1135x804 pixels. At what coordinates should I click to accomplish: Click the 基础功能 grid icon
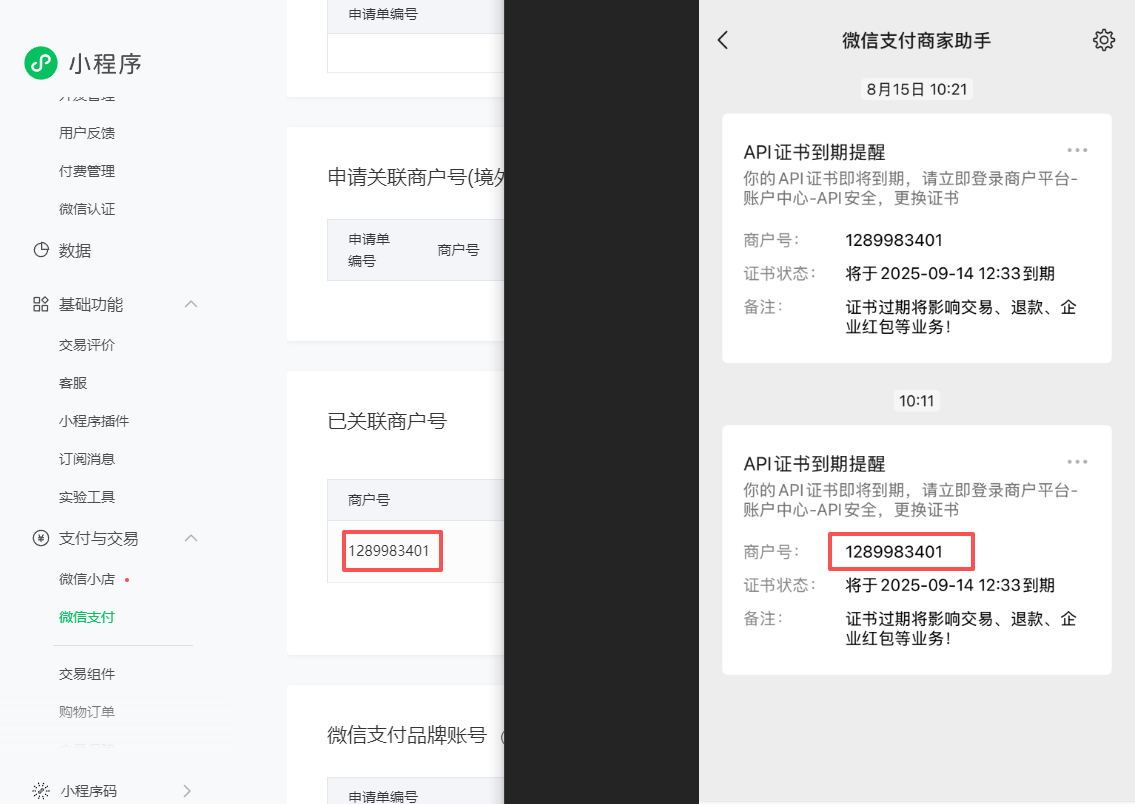click(41, 304)
